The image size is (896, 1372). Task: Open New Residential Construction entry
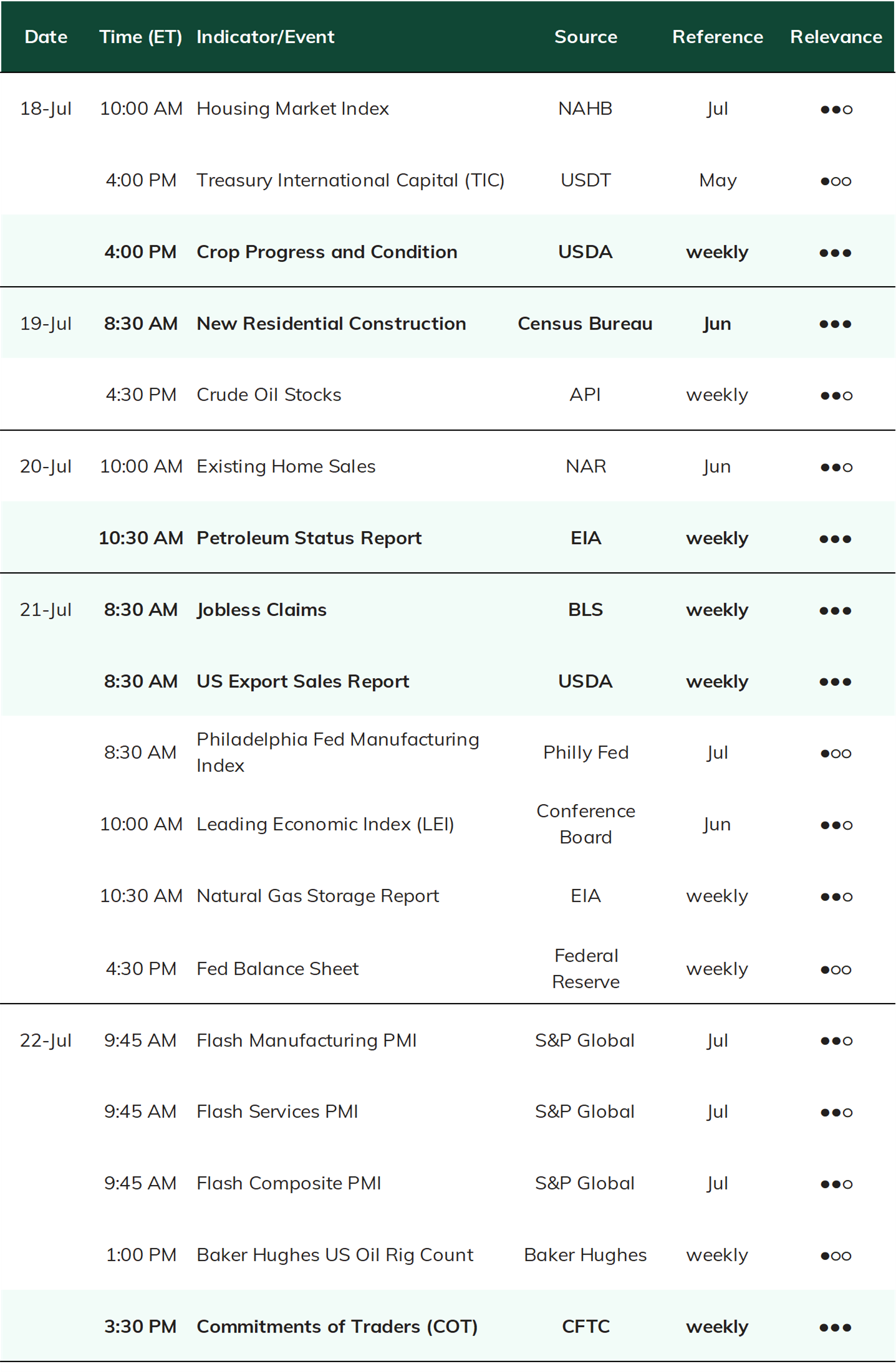coord(331,324)
